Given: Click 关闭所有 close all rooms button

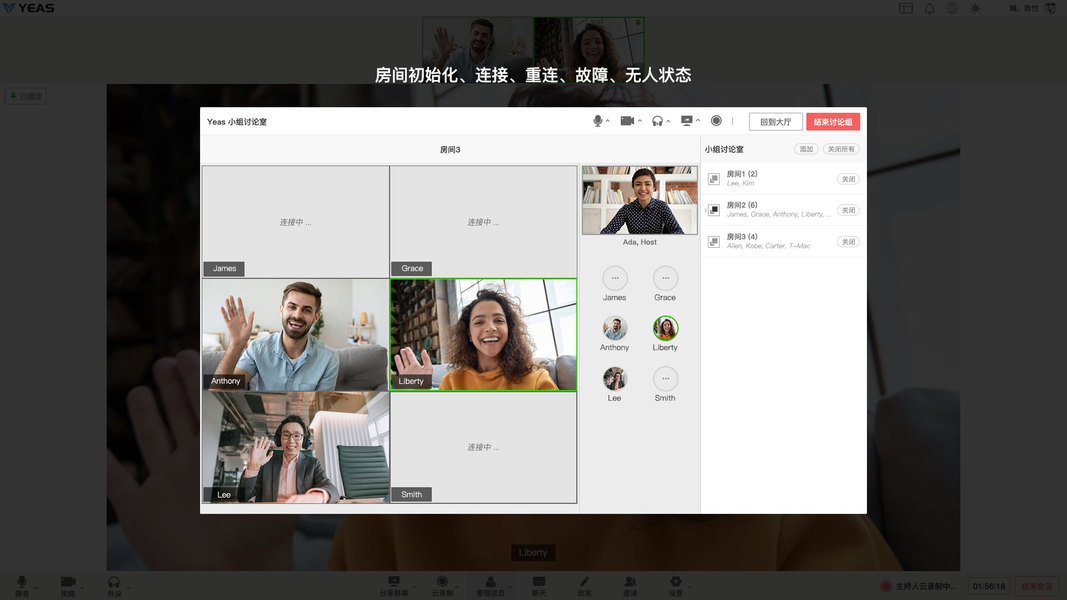Looking at the screenshot, I should pyautogui.click(x=841, y=149).
